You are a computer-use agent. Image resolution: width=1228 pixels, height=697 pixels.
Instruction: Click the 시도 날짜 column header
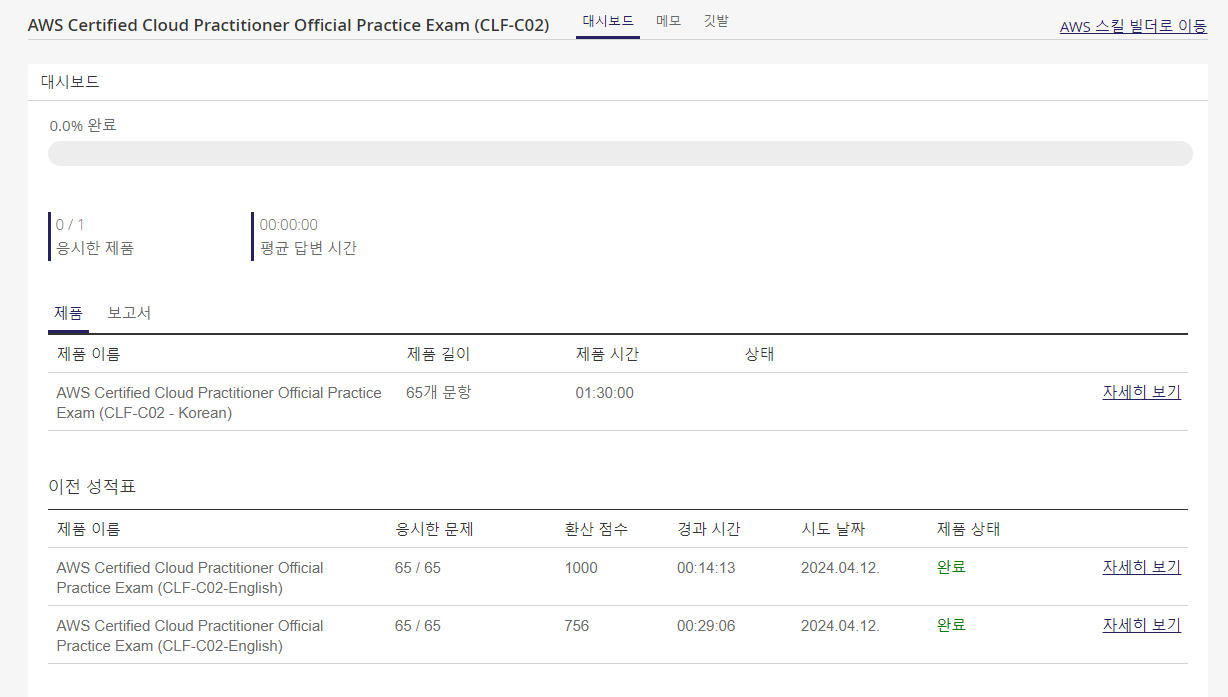(833, 529)
